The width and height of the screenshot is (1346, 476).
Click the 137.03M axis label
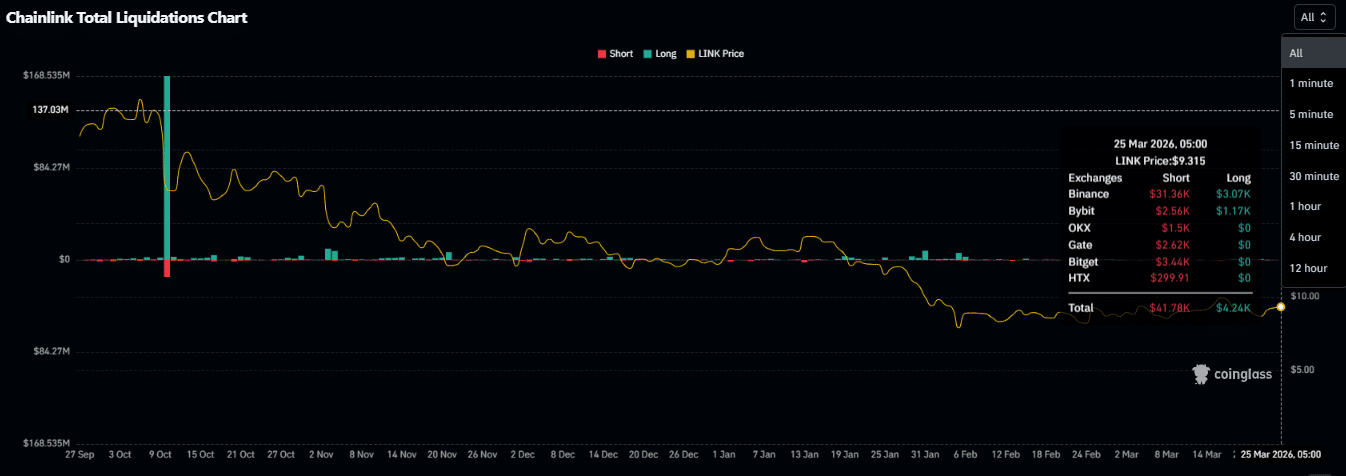51,109
